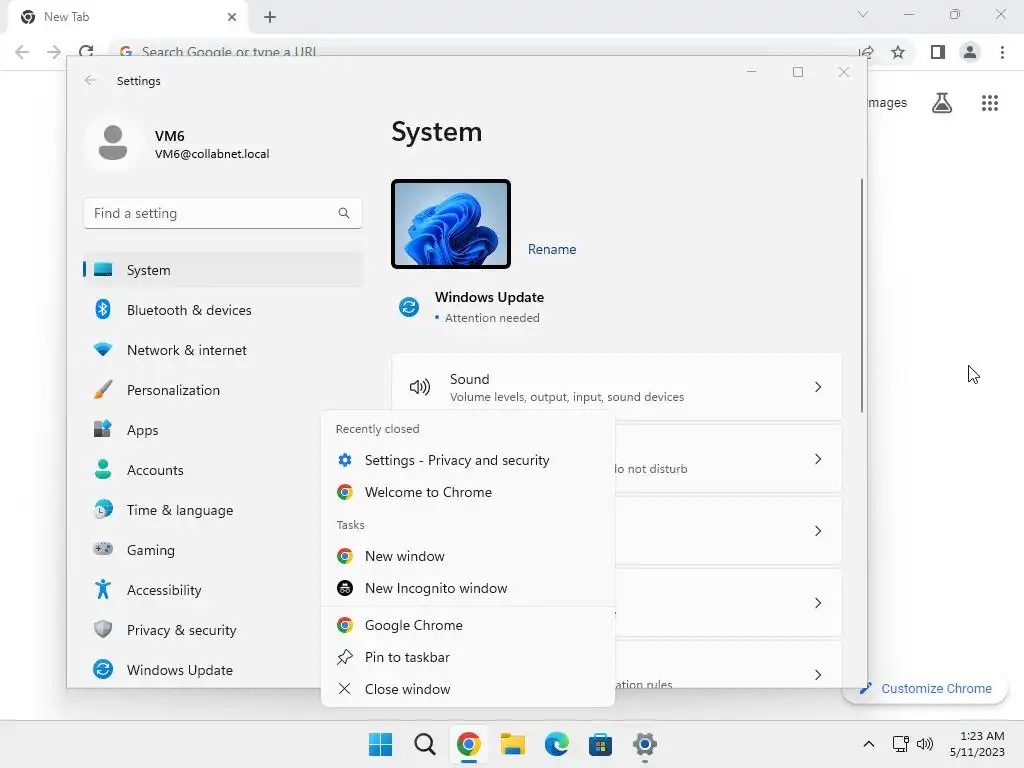Image resolution: width=1024 pixels, height=768 pixels.
Task: Open the Windows Start menu
Action: (381, 744)
